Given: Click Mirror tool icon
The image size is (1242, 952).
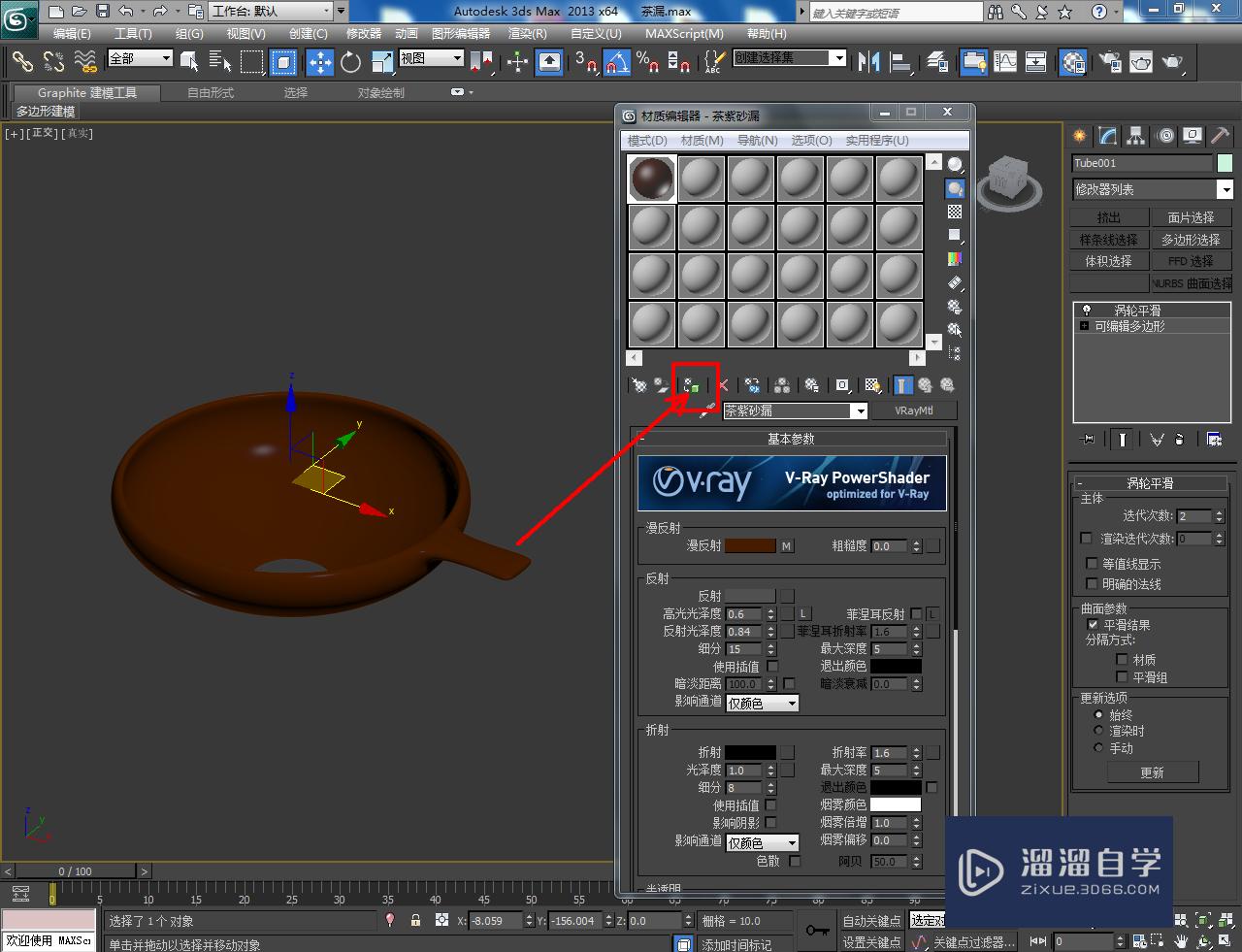Looking at the screenshot, I should pos(869,62).
